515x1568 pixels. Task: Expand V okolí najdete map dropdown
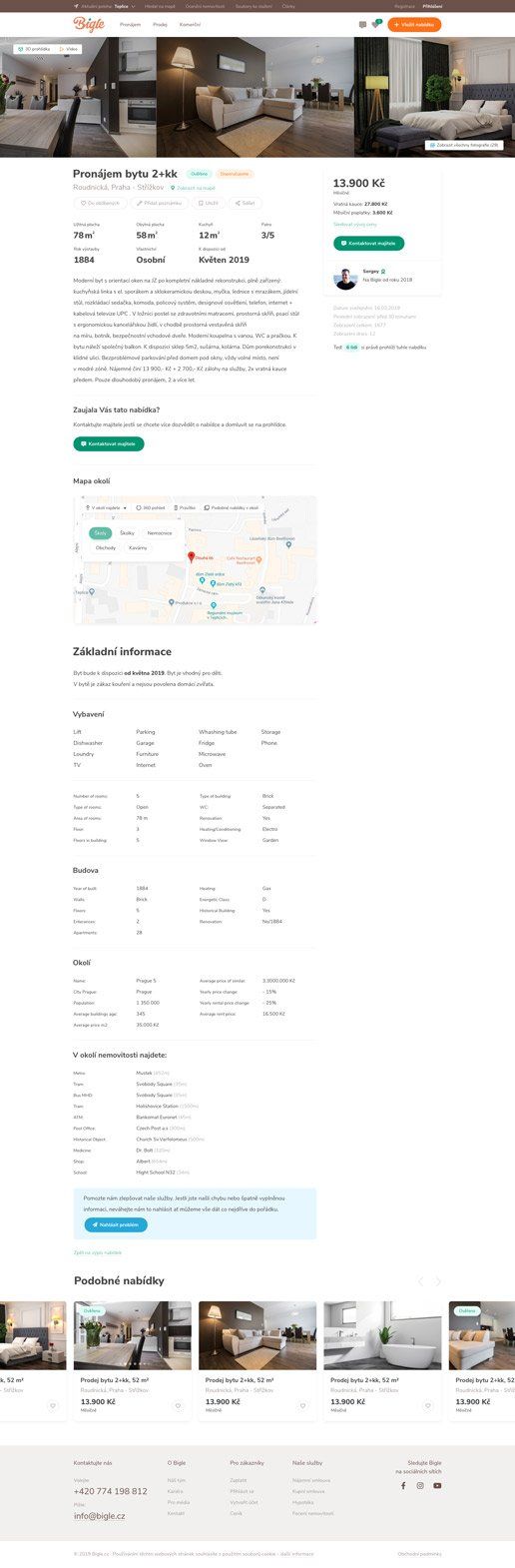(x=106, y=507)
